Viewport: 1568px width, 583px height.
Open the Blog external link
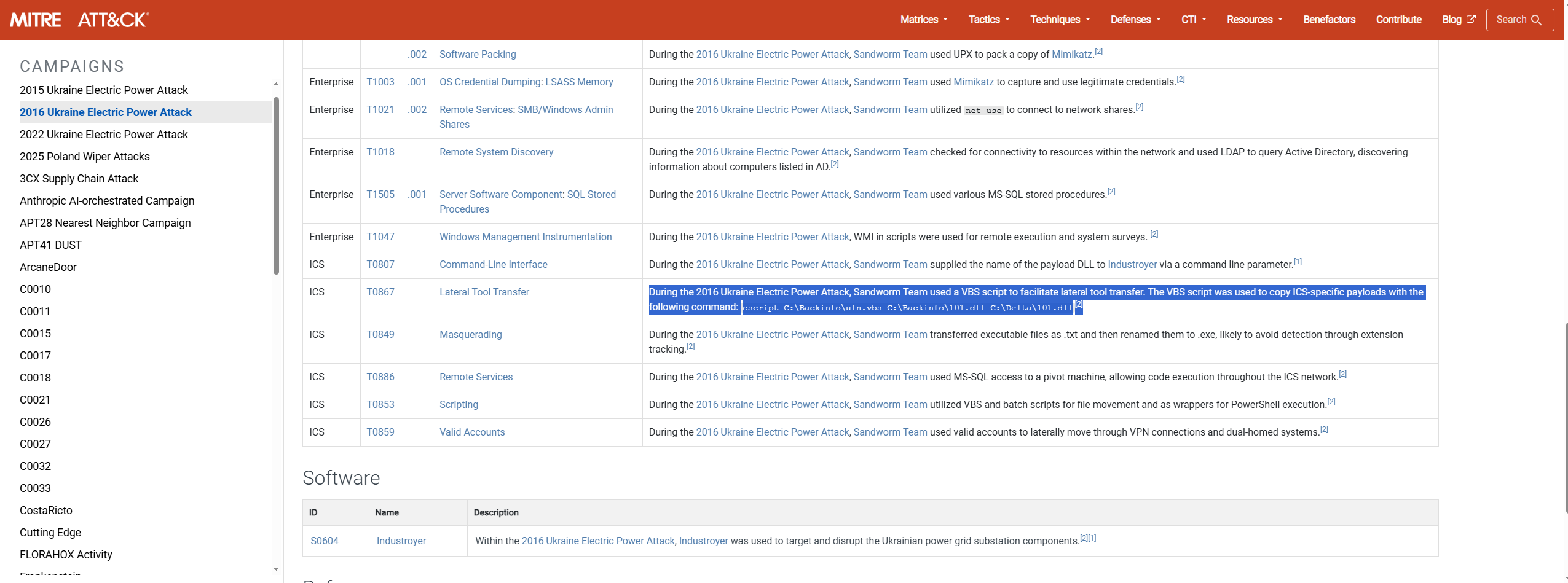[1458, 20]
